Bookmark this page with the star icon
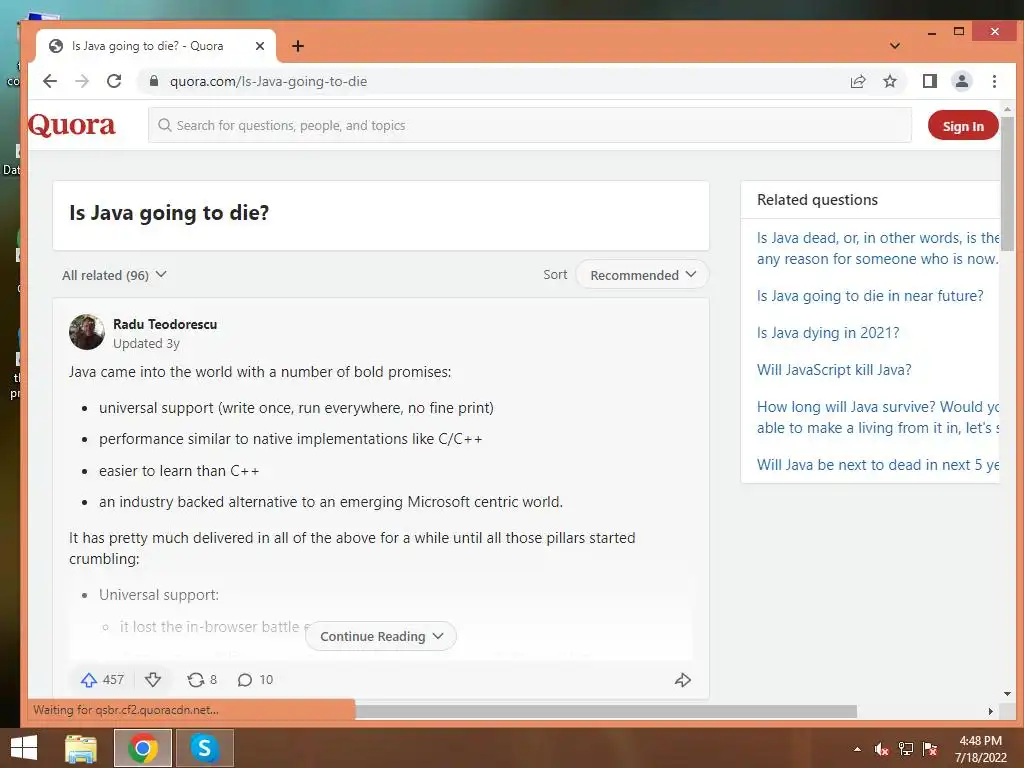This screenshot has height=768, width=1024. 889,81
